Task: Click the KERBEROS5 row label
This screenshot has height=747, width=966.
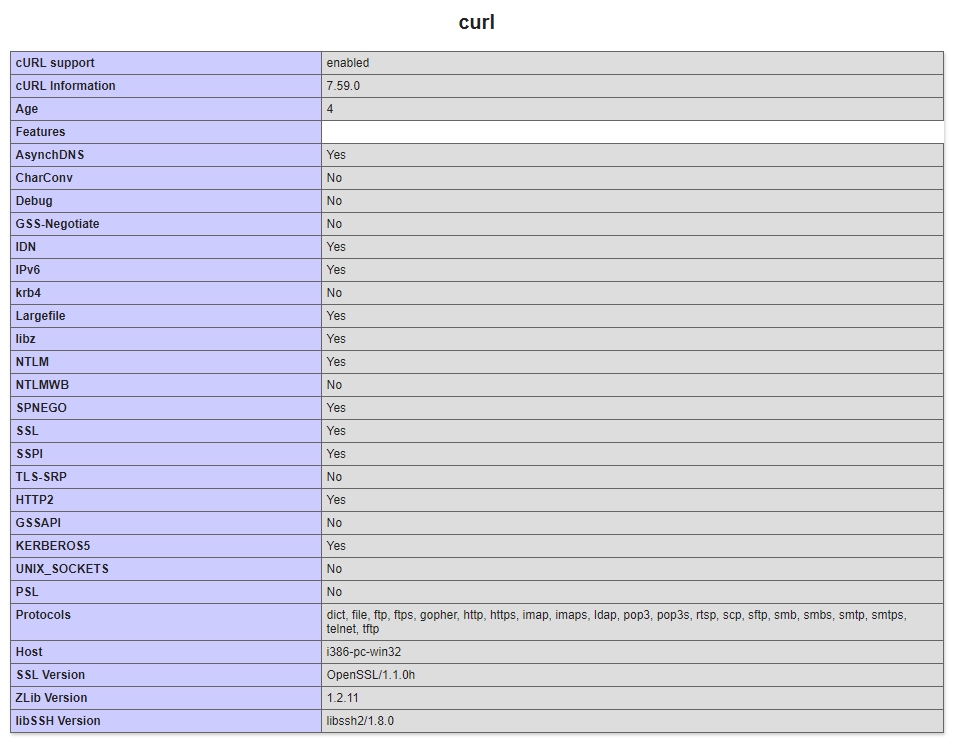Action: click(x=53, y=546)
